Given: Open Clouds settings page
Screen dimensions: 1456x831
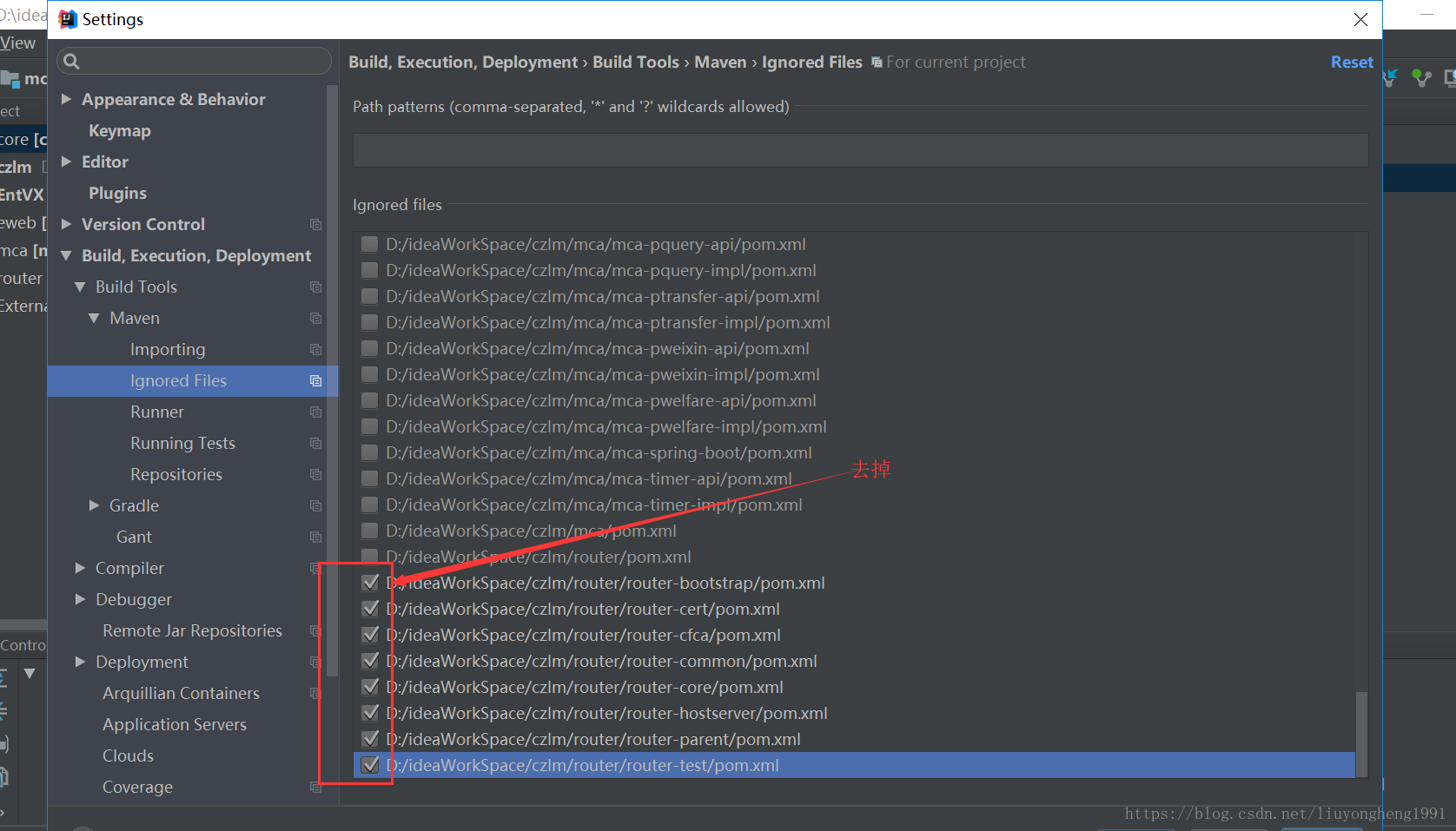Looking at the screenshot, I should coord(128,755).
